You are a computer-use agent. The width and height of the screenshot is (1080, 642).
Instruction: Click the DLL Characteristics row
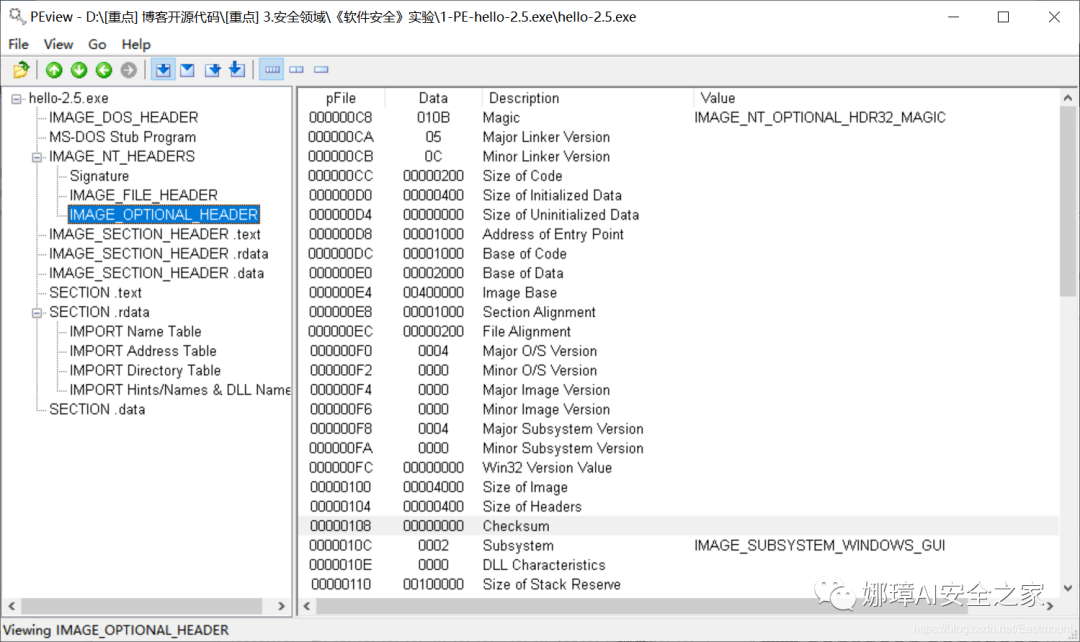678,565
